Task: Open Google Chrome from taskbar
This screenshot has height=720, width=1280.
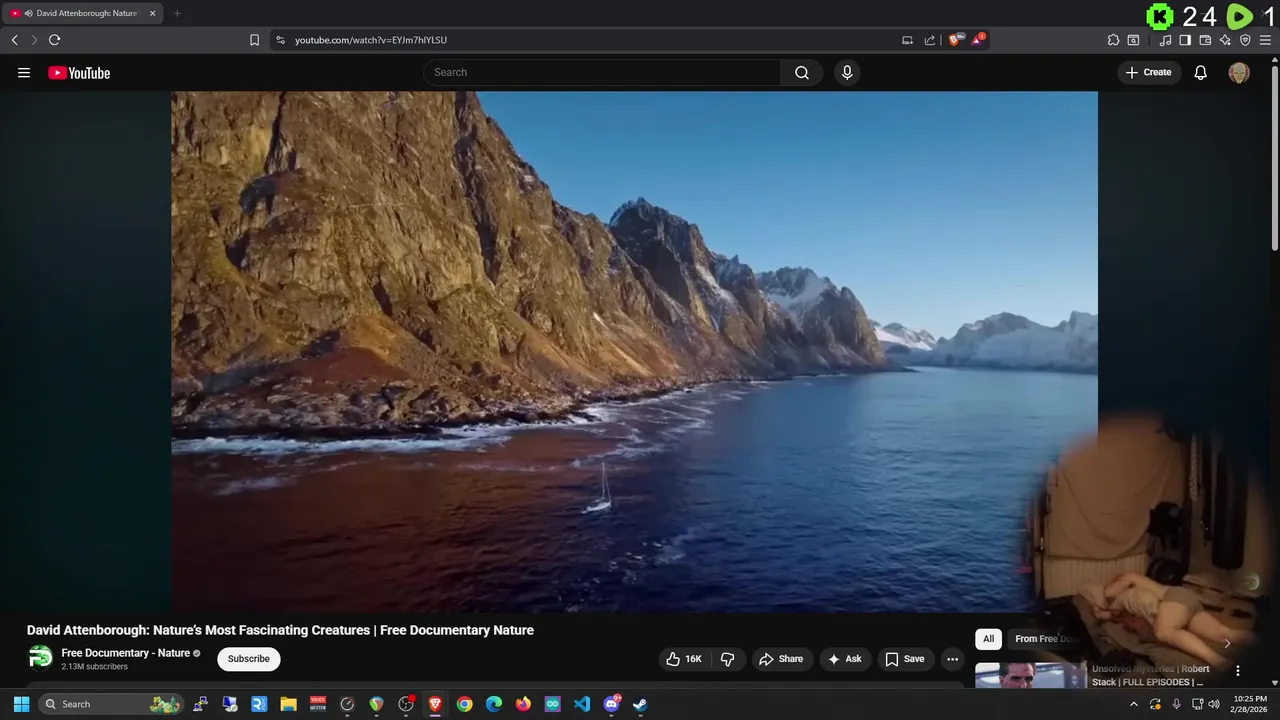Action: pyautogui.click(x=464, y=704)
